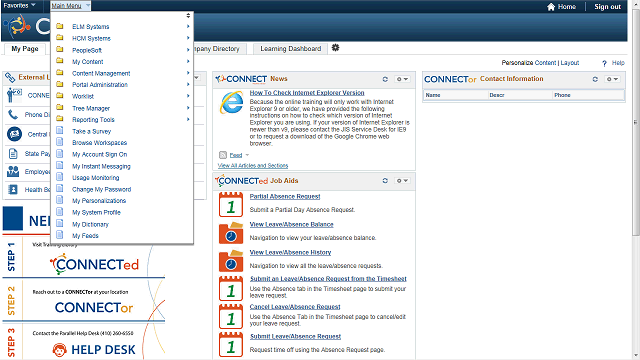Refresh the CONNECT News pagelet
Screen dimensions: 640x360
pyautogui.click(x=385, y=79)
